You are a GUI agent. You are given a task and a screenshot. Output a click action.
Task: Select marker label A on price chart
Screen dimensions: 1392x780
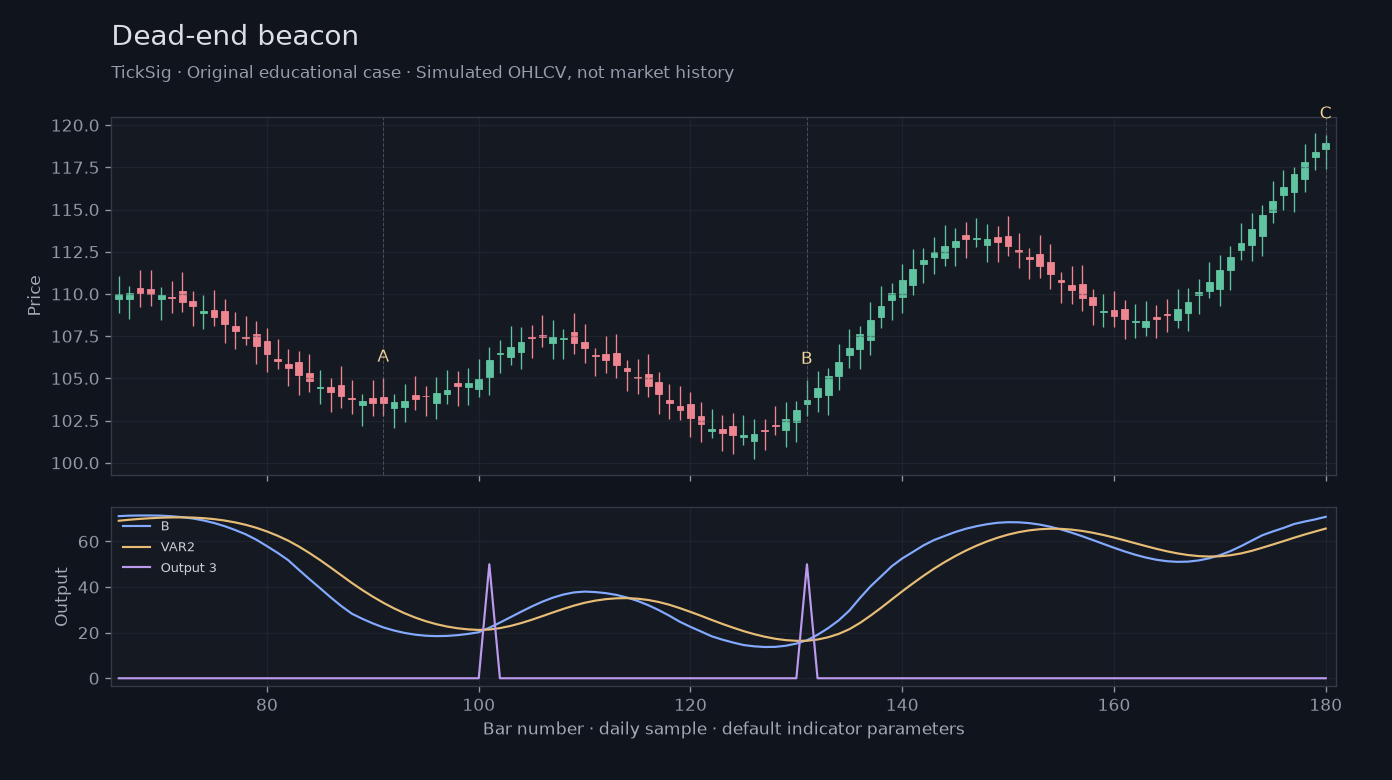click(x=383, y=356)
